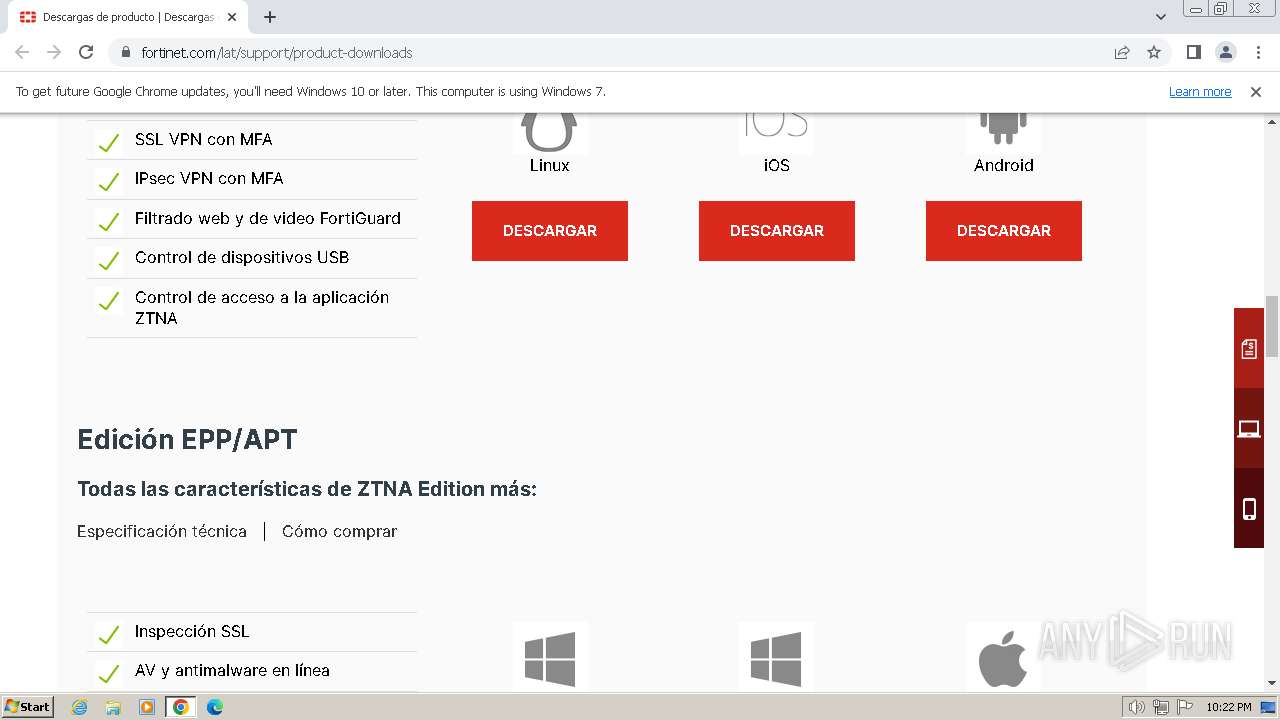1280x720 pixels.
Task: Select the Descargas de producto tab
Action: click(128, 17)
